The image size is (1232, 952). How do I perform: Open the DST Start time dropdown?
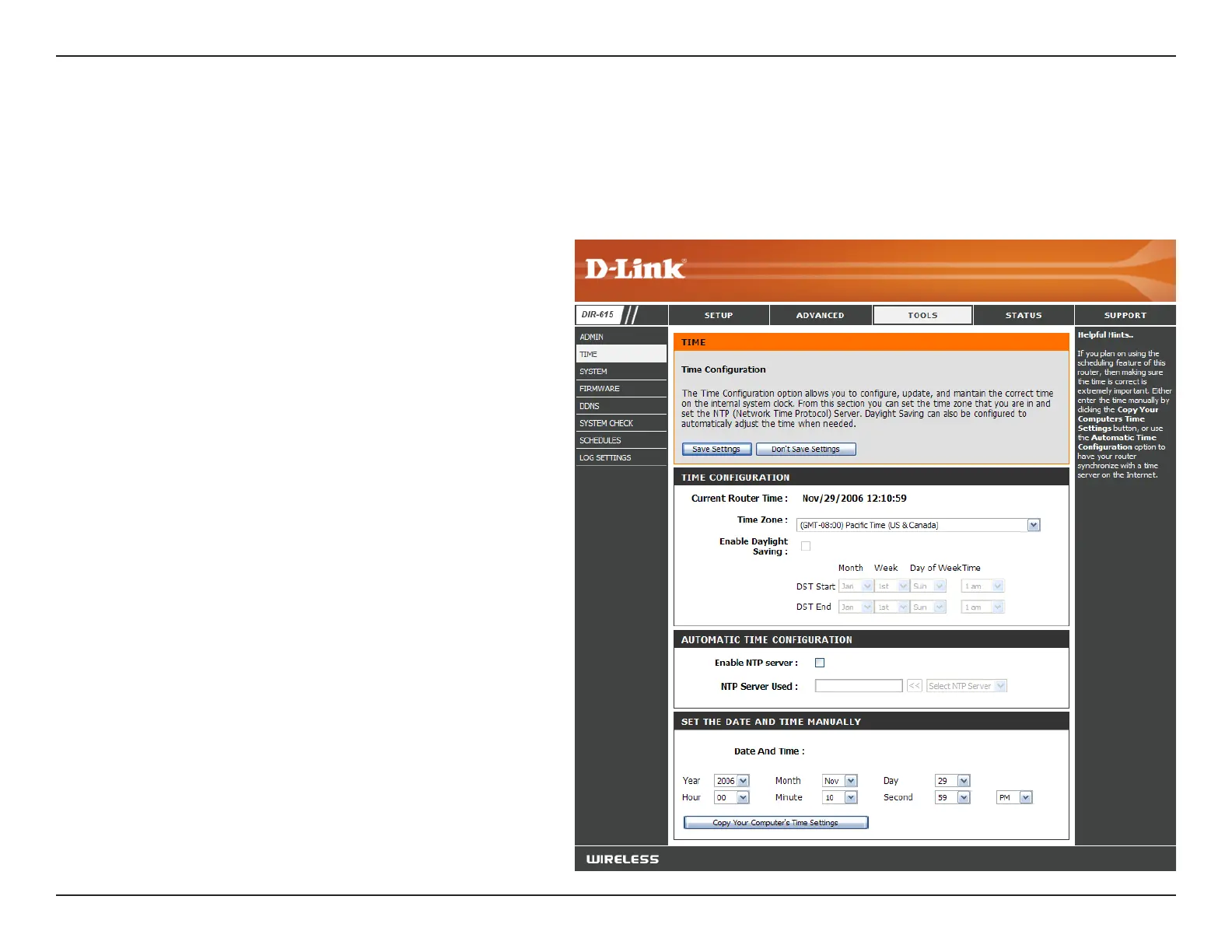[983, 586]
